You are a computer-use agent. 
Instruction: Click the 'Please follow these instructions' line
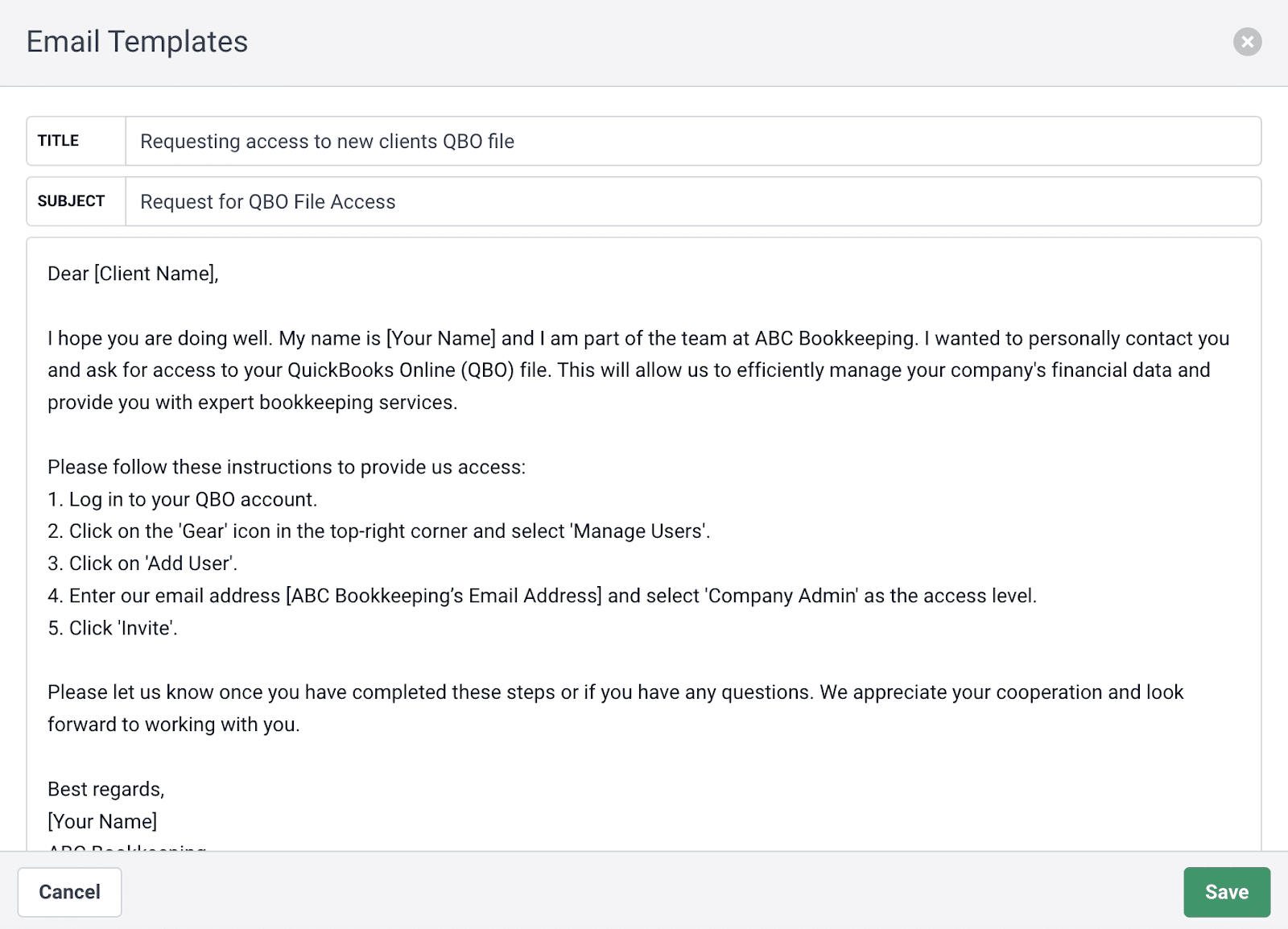pyautogui.click(x=287, y=467)
